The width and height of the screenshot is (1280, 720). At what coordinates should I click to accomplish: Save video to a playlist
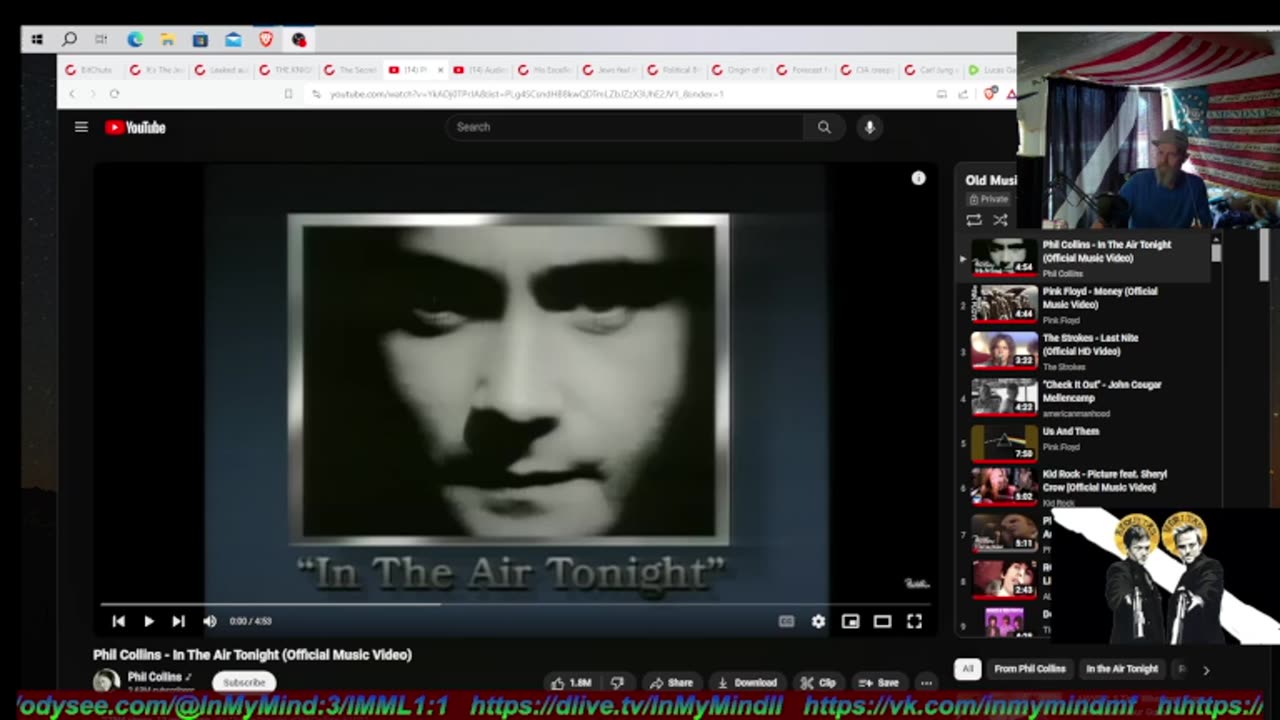(879, 683)
